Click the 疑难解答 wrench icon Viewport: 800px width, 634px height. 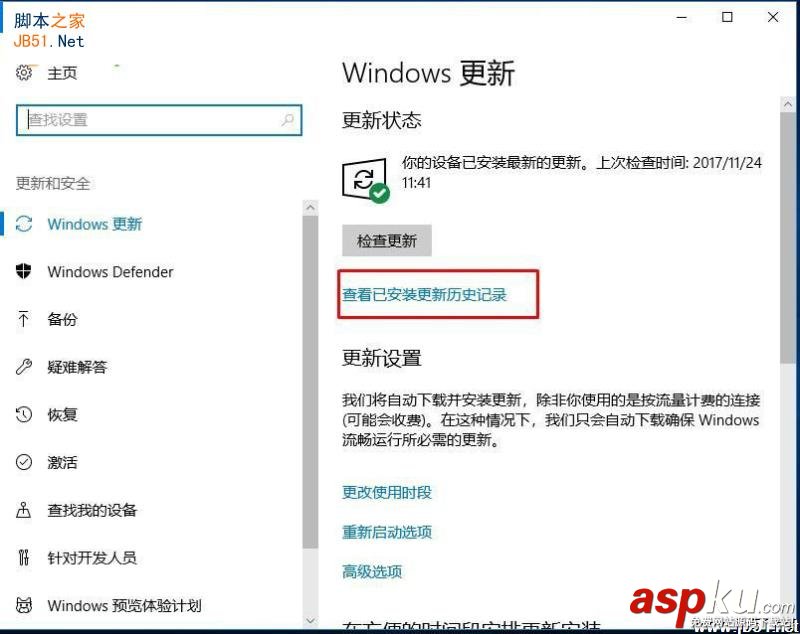tap(24, 367)
